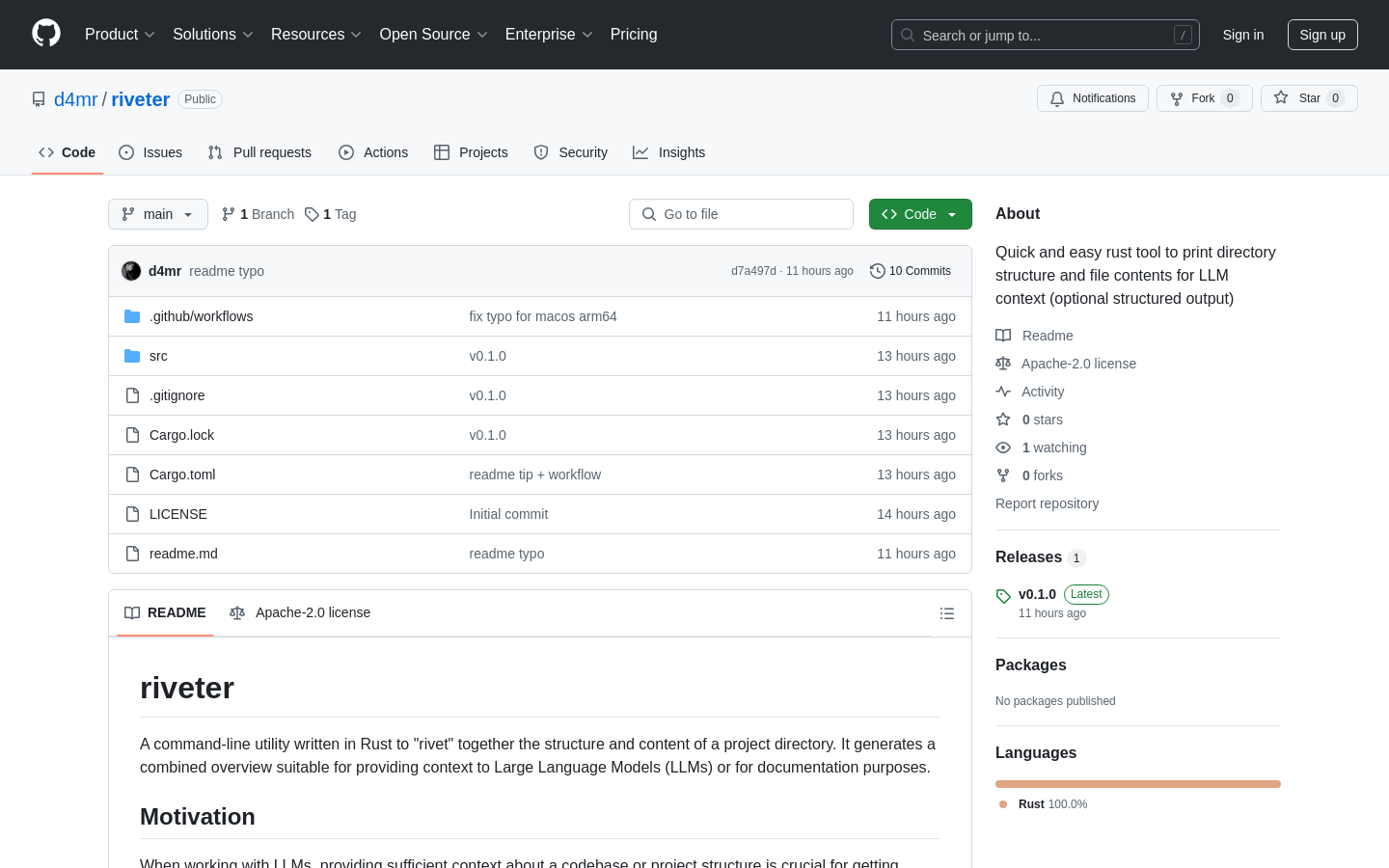The width and height of the screenshot is (1389, 868).
Task: Open the Issues tab
Action: click(x=150, y=152)
